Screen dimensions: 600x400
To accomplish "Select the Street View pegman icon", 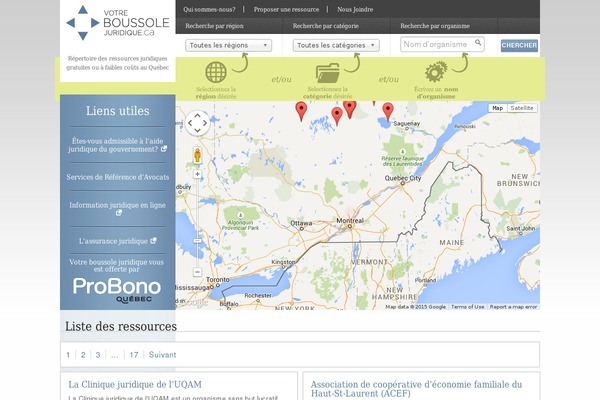I will [197, 155].
